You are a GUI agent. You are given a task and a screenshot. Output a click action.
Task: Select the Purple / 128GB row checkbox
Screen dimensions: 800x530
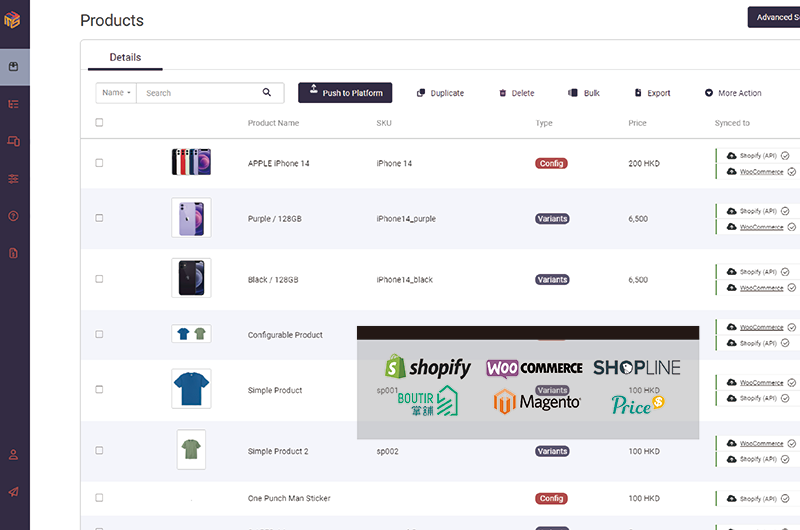coord(99,218)
